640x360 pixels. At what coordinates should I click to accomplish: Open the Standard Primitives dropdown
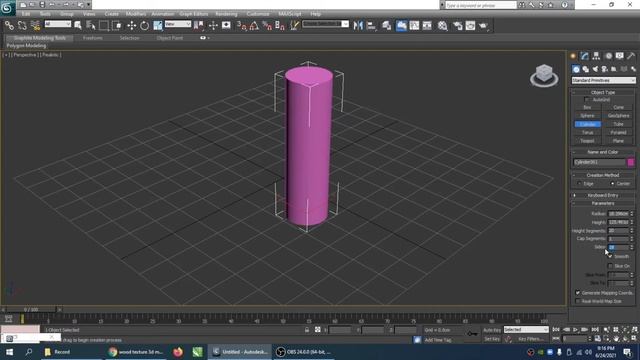tap(603, 80)
